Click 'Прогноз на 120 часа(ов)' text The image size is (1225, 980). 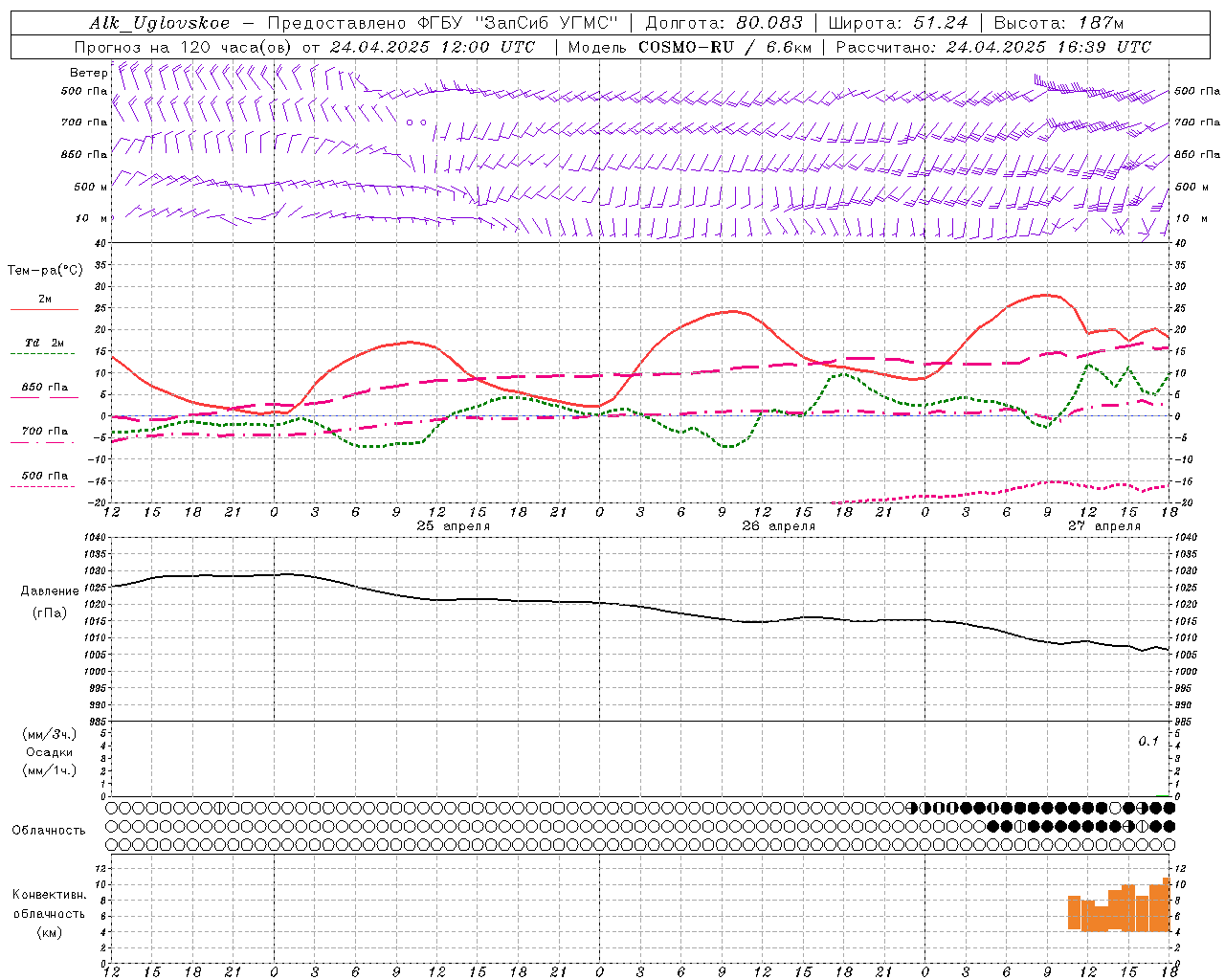[x=184, y=47]
